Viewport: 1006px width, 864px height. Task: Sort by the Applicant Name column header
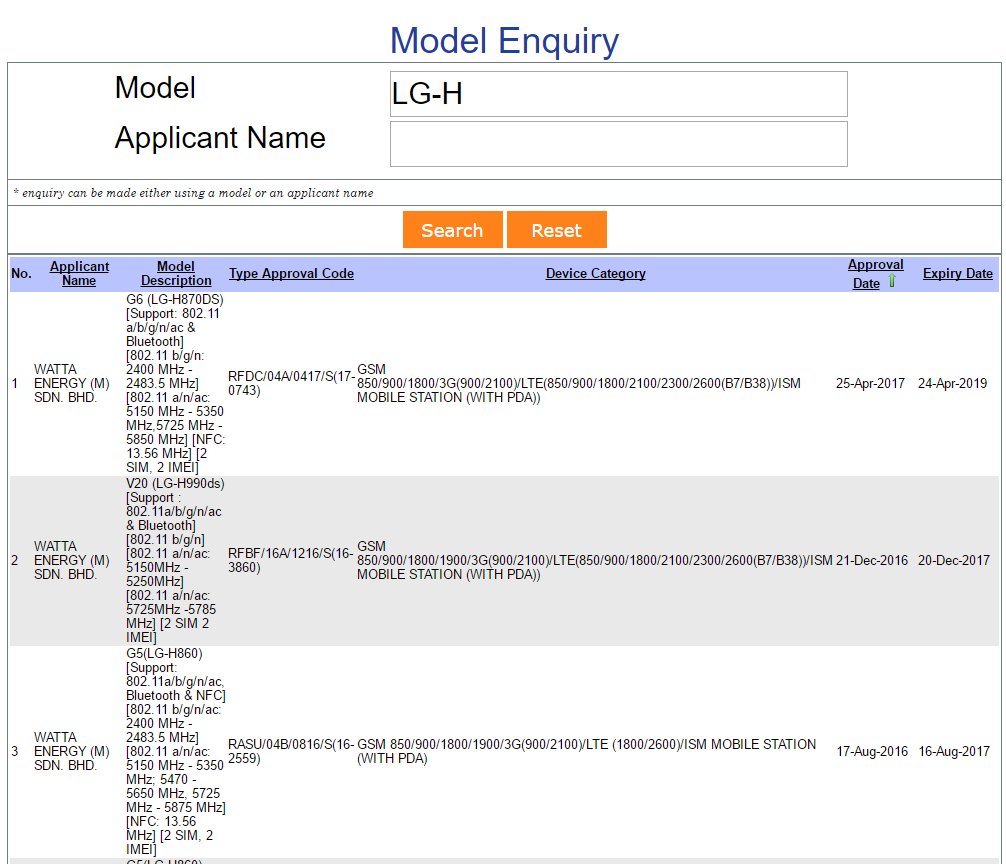click(x=79, y=273)
